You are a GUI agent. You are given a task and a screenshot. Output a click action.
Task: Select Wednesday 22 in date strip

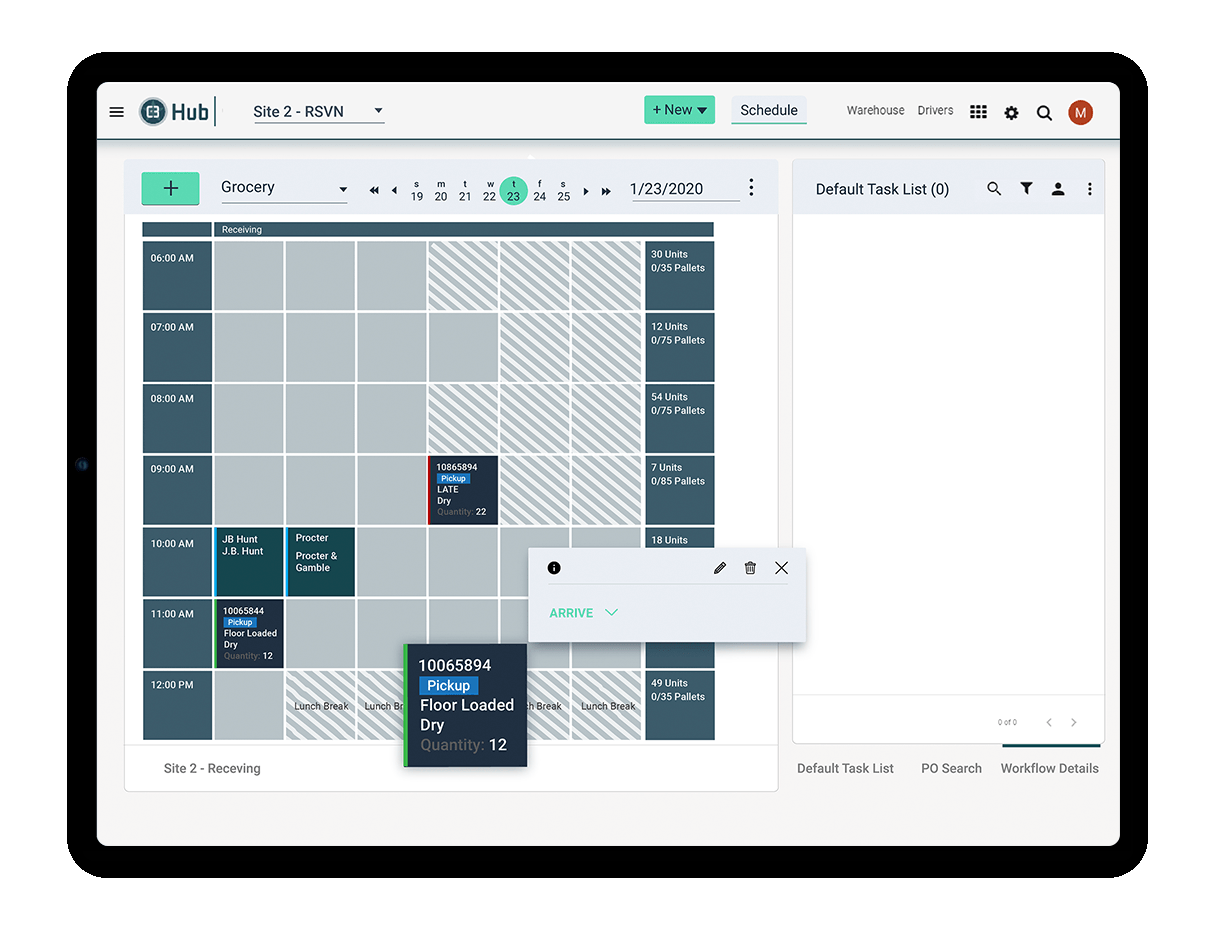tap(490, 190)
